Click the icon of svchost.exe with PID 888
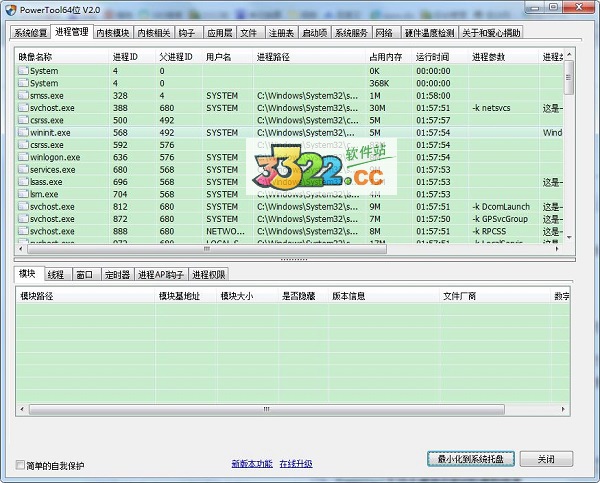This screenshot has height=483, width=600. tap(23, 231)
